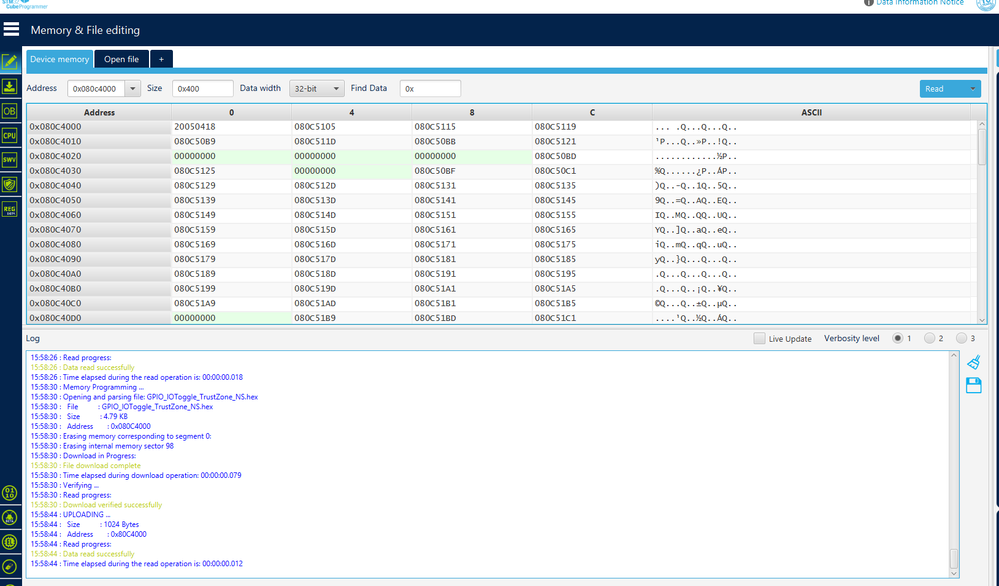Set verbosity level to 1

(898, 338)
